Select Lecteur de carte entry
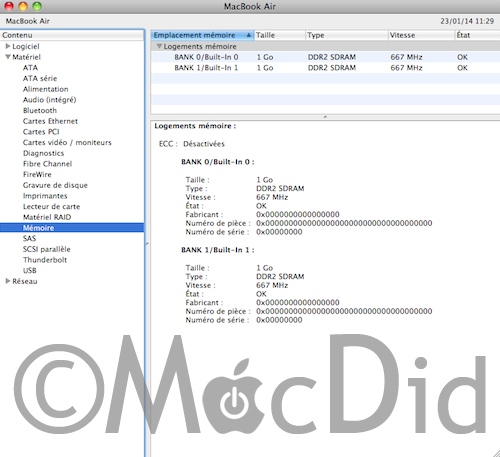 (51, 206)
